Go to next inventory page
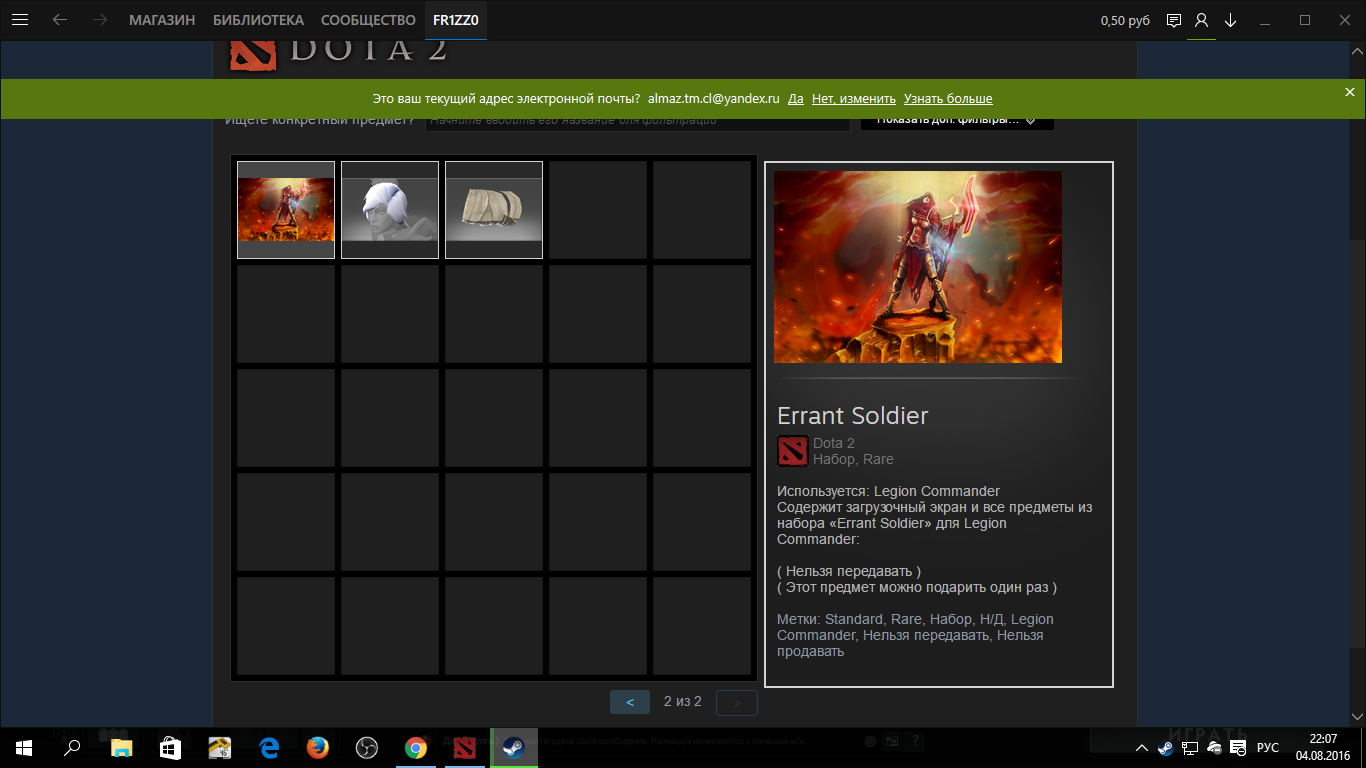The height and width of the screenshot is (768, 1366). [x=737, y=702]
